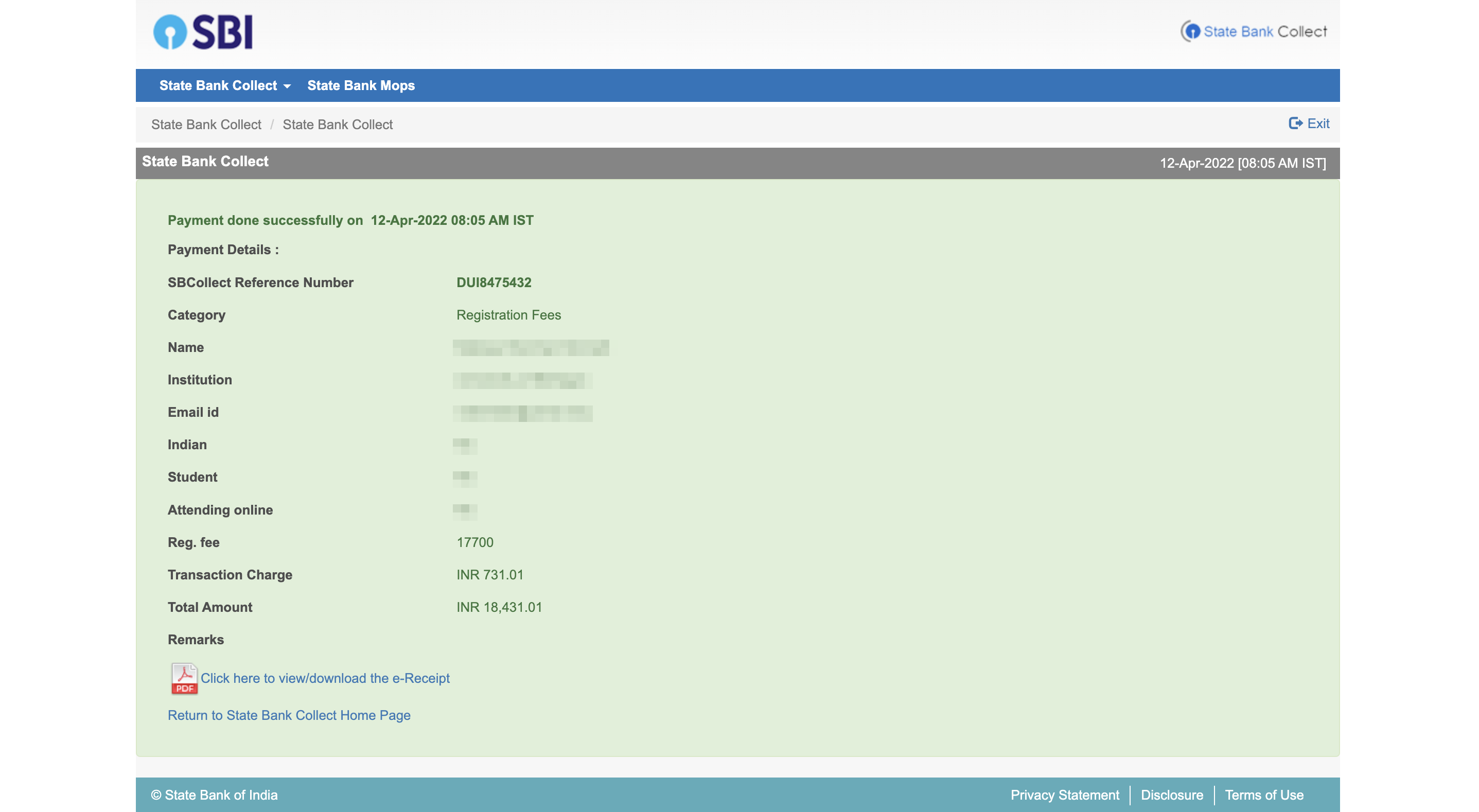Click the Registration Fees category value
Viewport: 1479px width, 812px height.
508,315
